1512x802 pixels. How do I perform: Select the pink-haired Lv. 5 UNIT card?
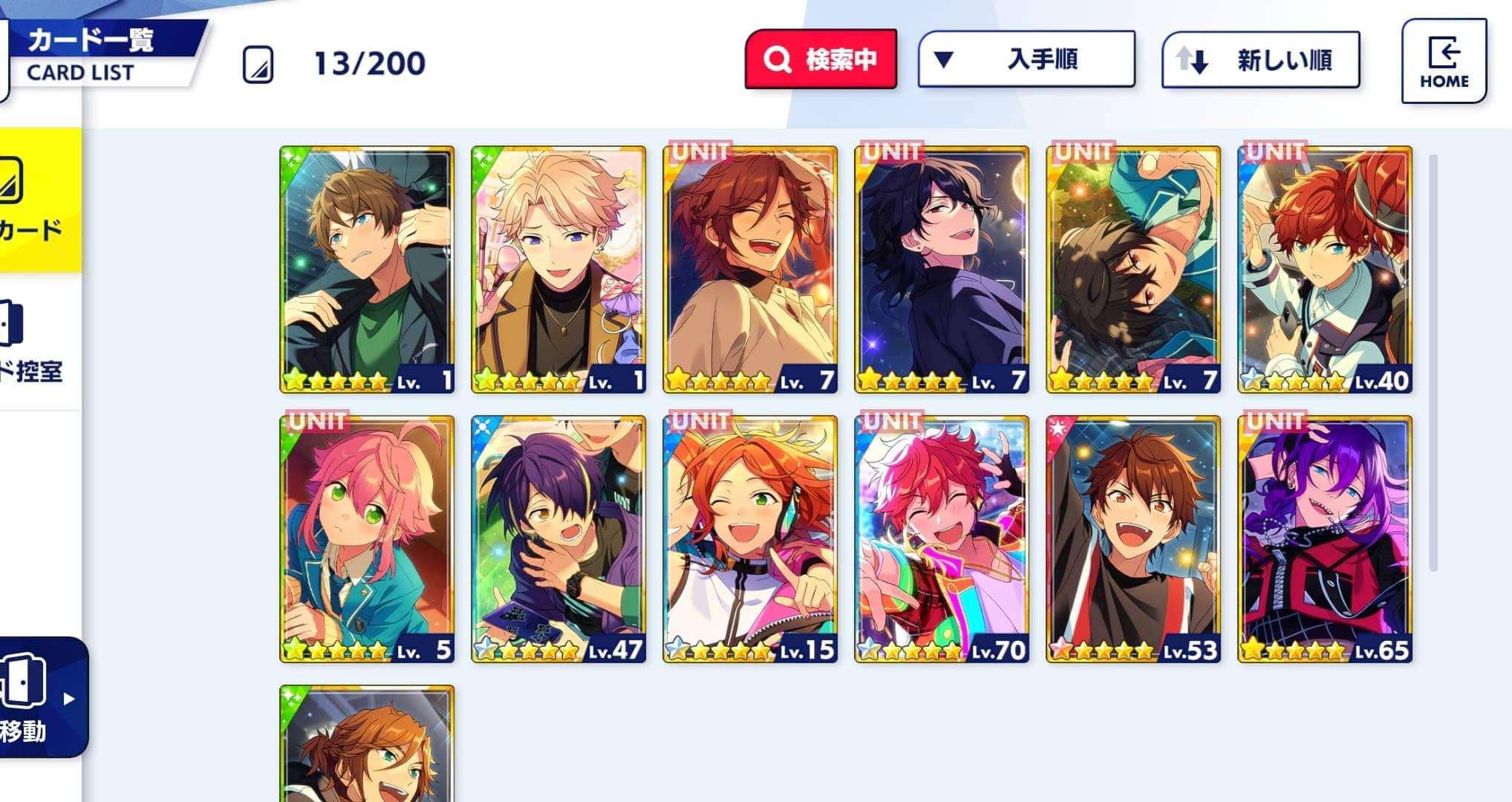[367, 539]
